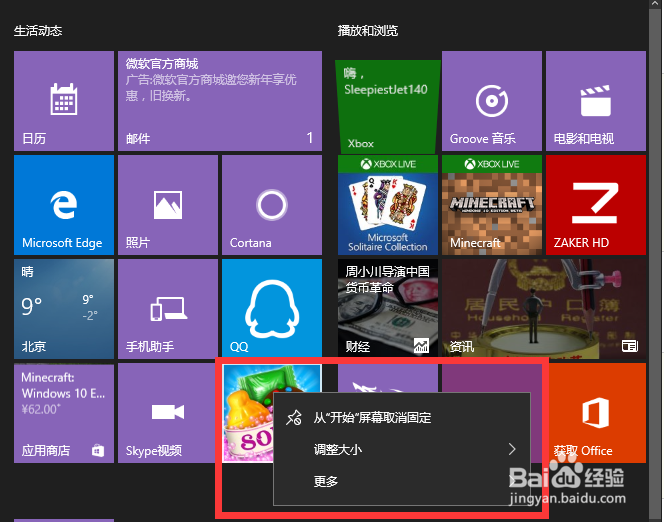Open the 资讯 news tile
This screenshot has height=522, width=664.
point(544,309)
